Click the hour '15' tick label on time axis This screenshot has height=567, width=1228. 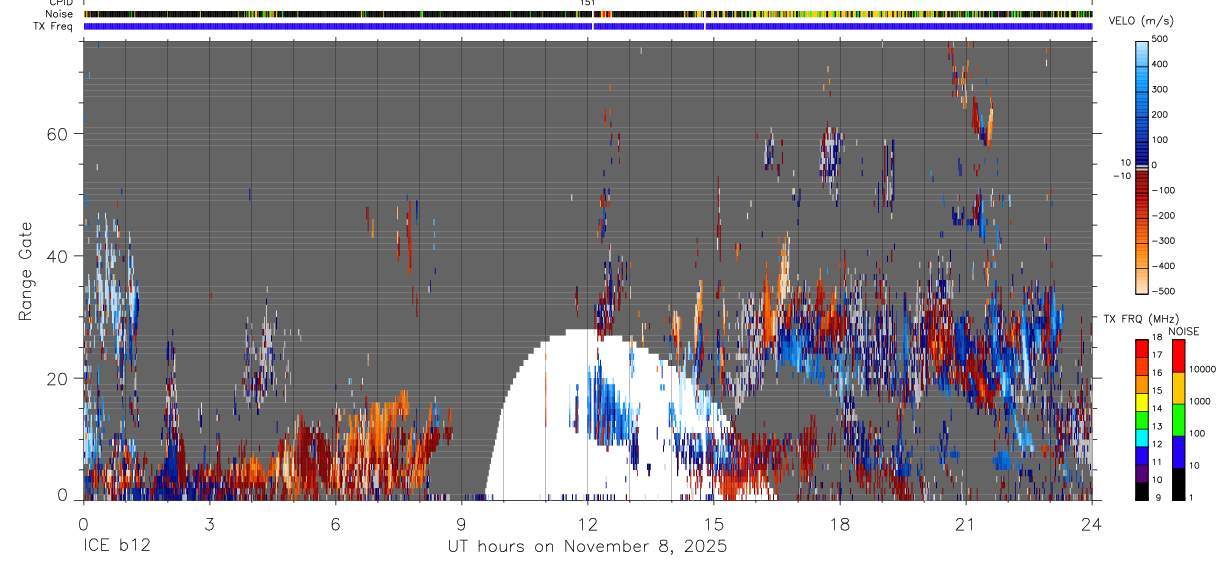pos(713,524)
